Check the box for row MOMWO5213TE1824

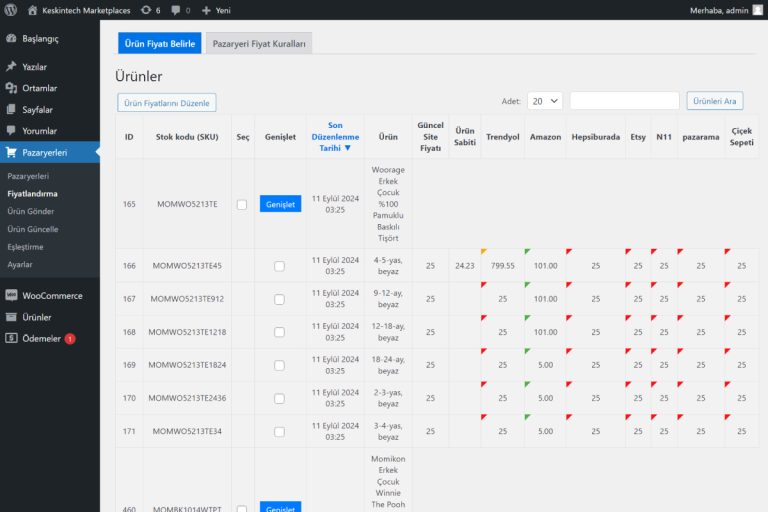click(279, 365)
